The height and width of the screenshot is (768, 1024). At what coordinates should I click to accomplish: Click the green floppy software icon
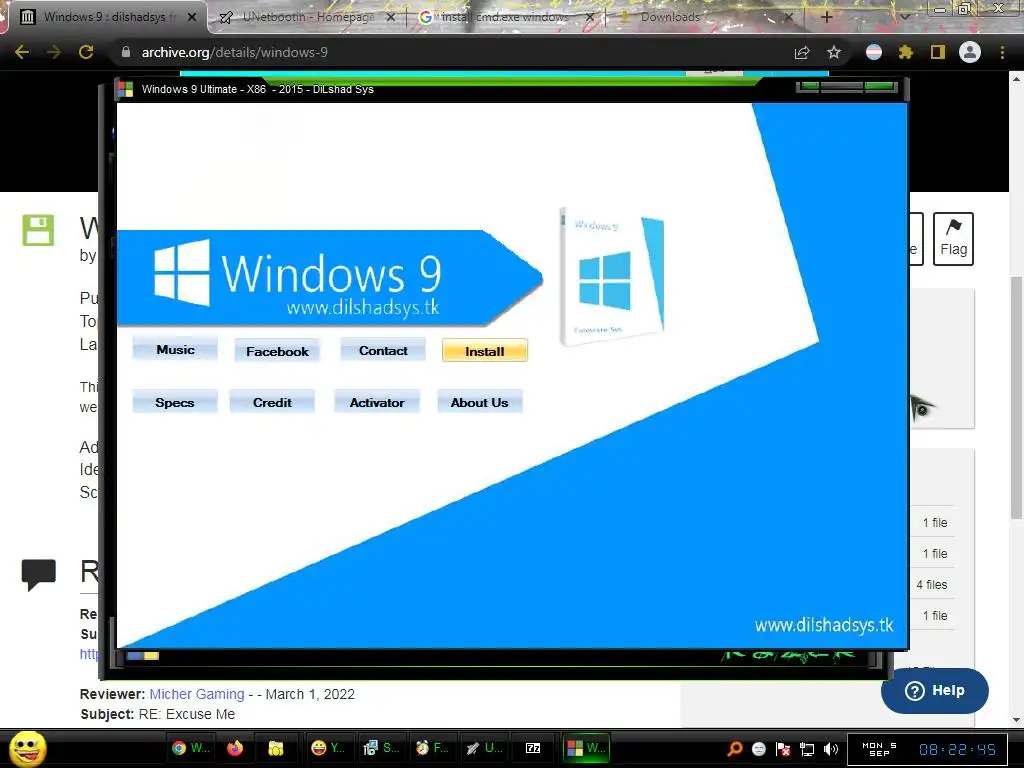(38, 230)
